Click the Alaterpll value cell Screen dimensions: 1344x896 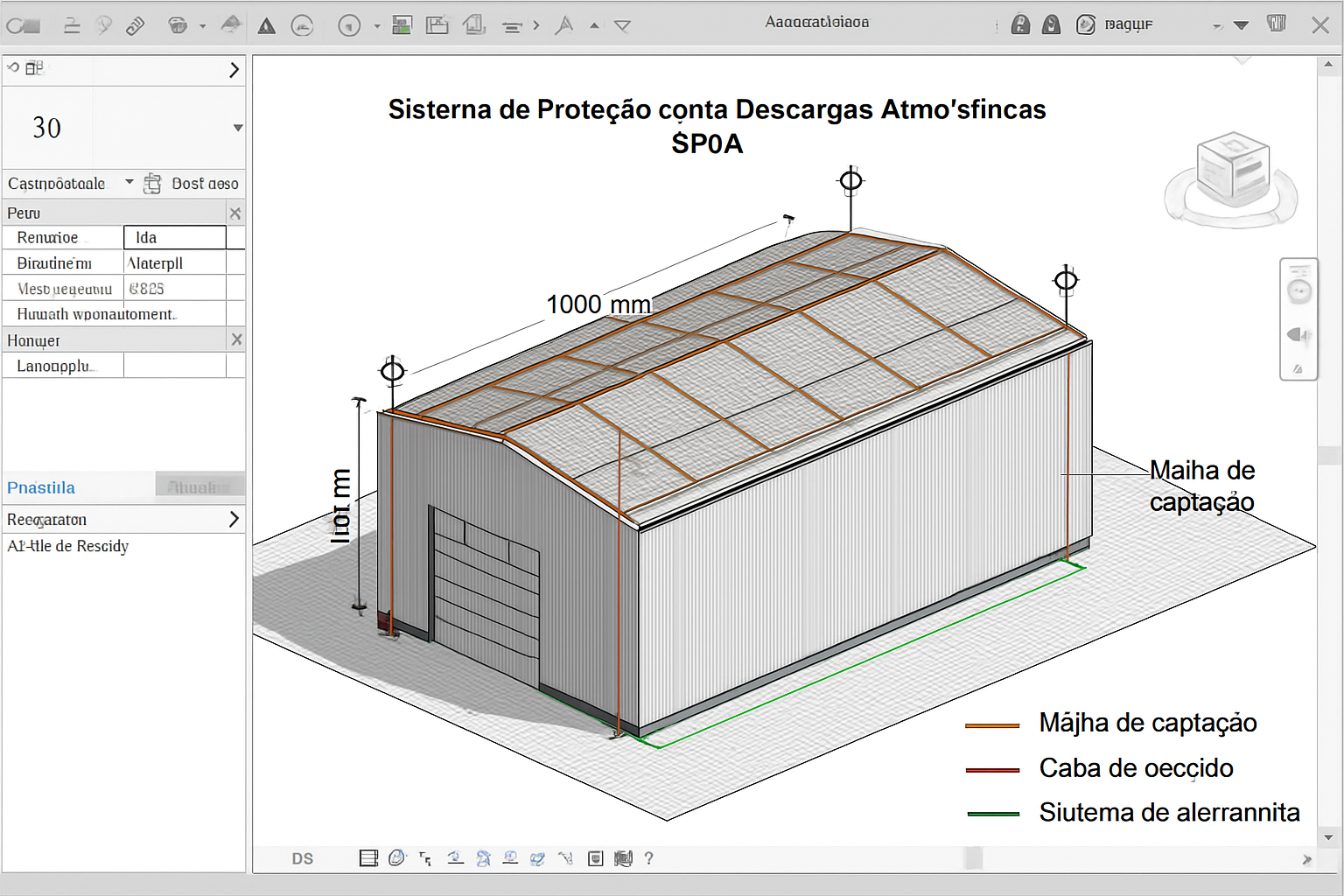(175, 262)
